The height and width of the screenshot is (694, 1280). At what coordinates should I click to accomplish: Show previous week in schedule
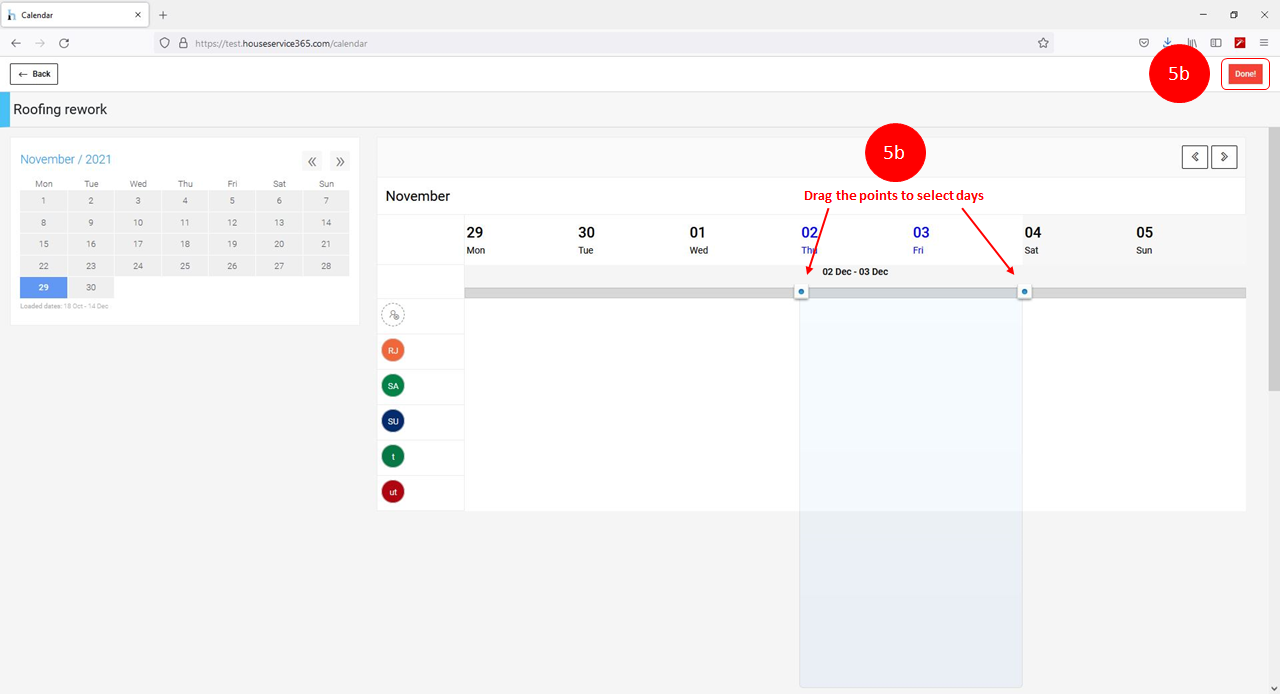click(1195, 157)
